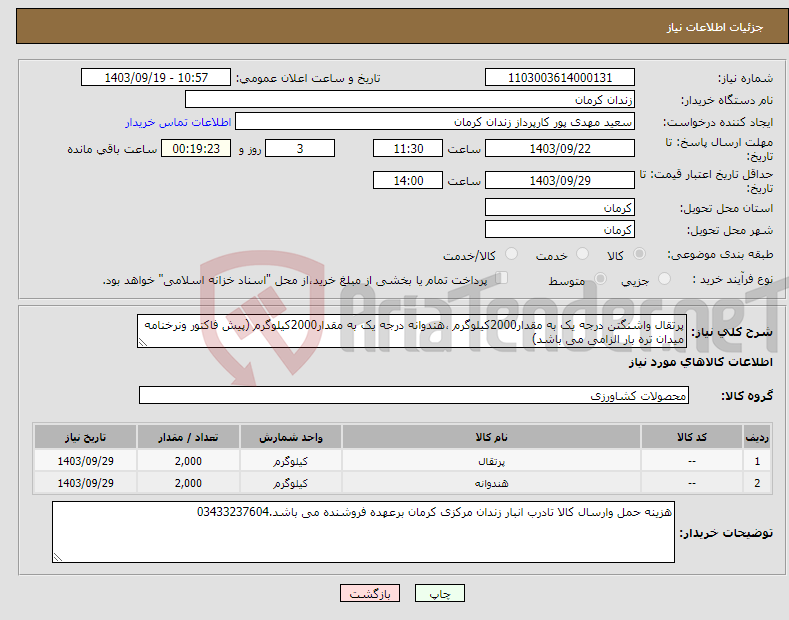Click the هندوانه item name cell
This screenshot has height=620, width=789.
pos(491,483)
